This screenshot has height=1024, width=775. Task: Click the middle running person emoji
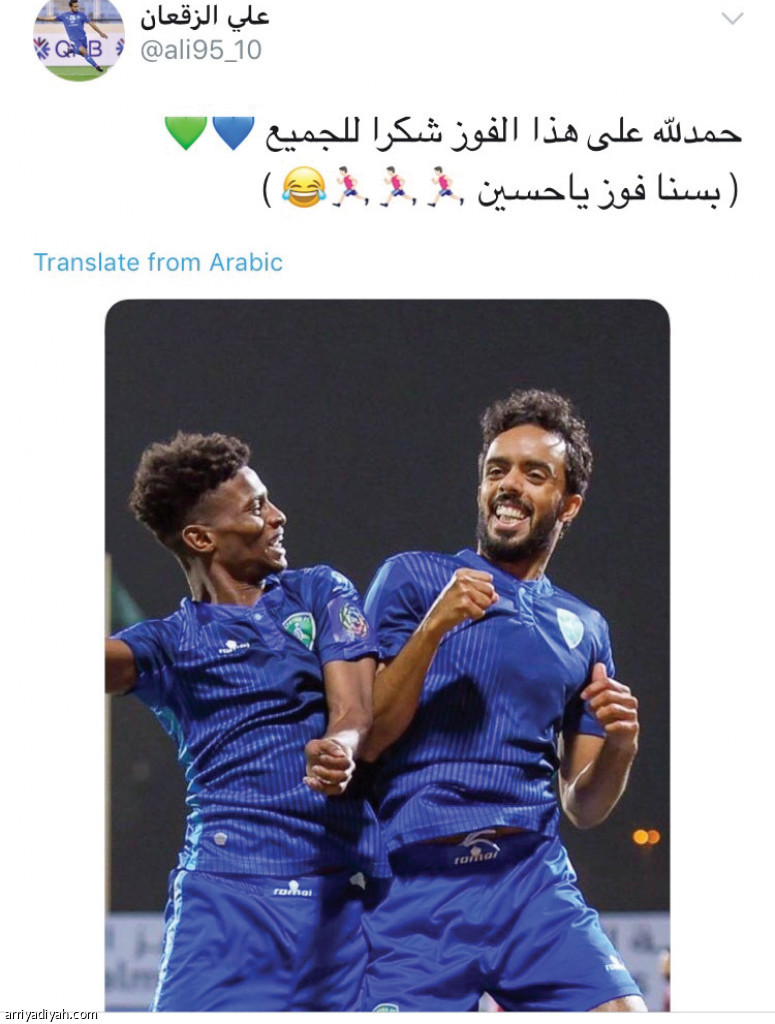coord(397,187)
